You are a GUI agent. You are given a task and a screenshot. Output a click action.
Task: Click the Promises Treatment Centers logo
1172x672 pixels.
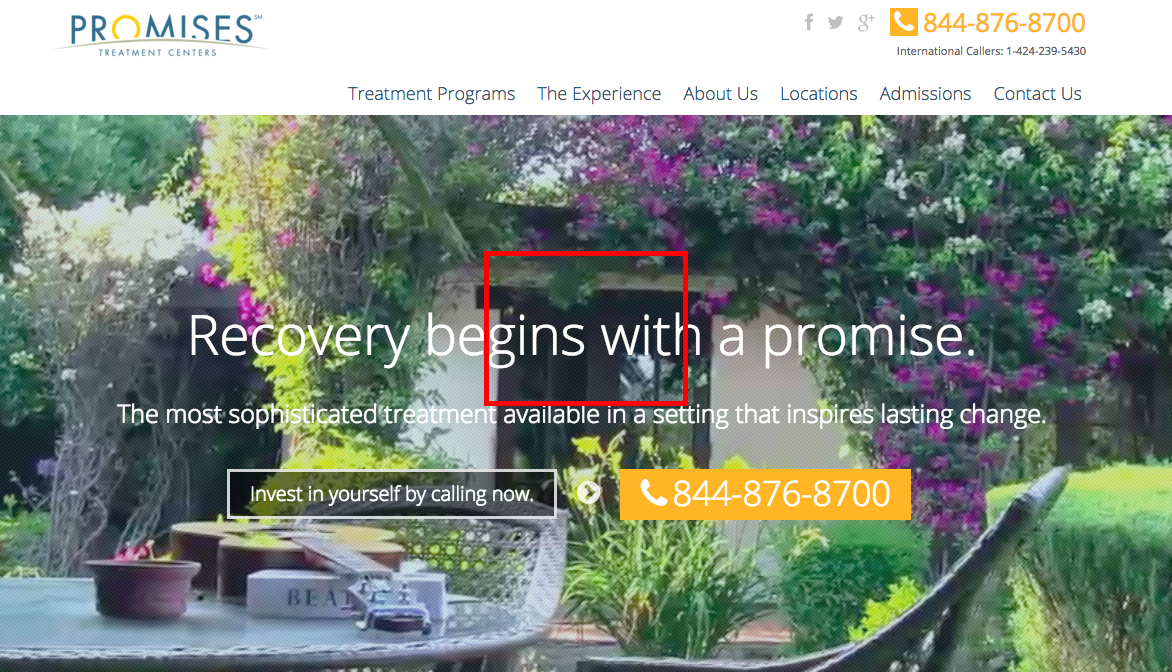pos(160,34)
